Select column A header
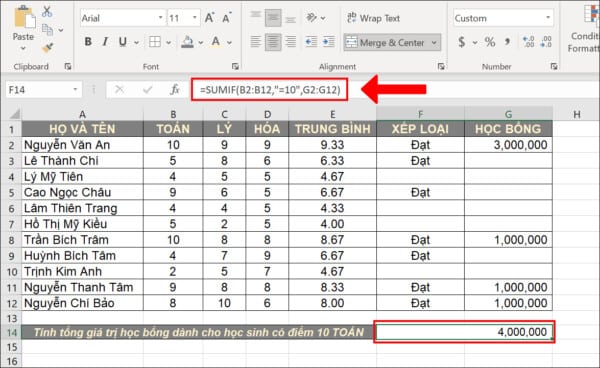Image resolution: width=600 pixels, height=368 pixels. click(x=82, y=114)
